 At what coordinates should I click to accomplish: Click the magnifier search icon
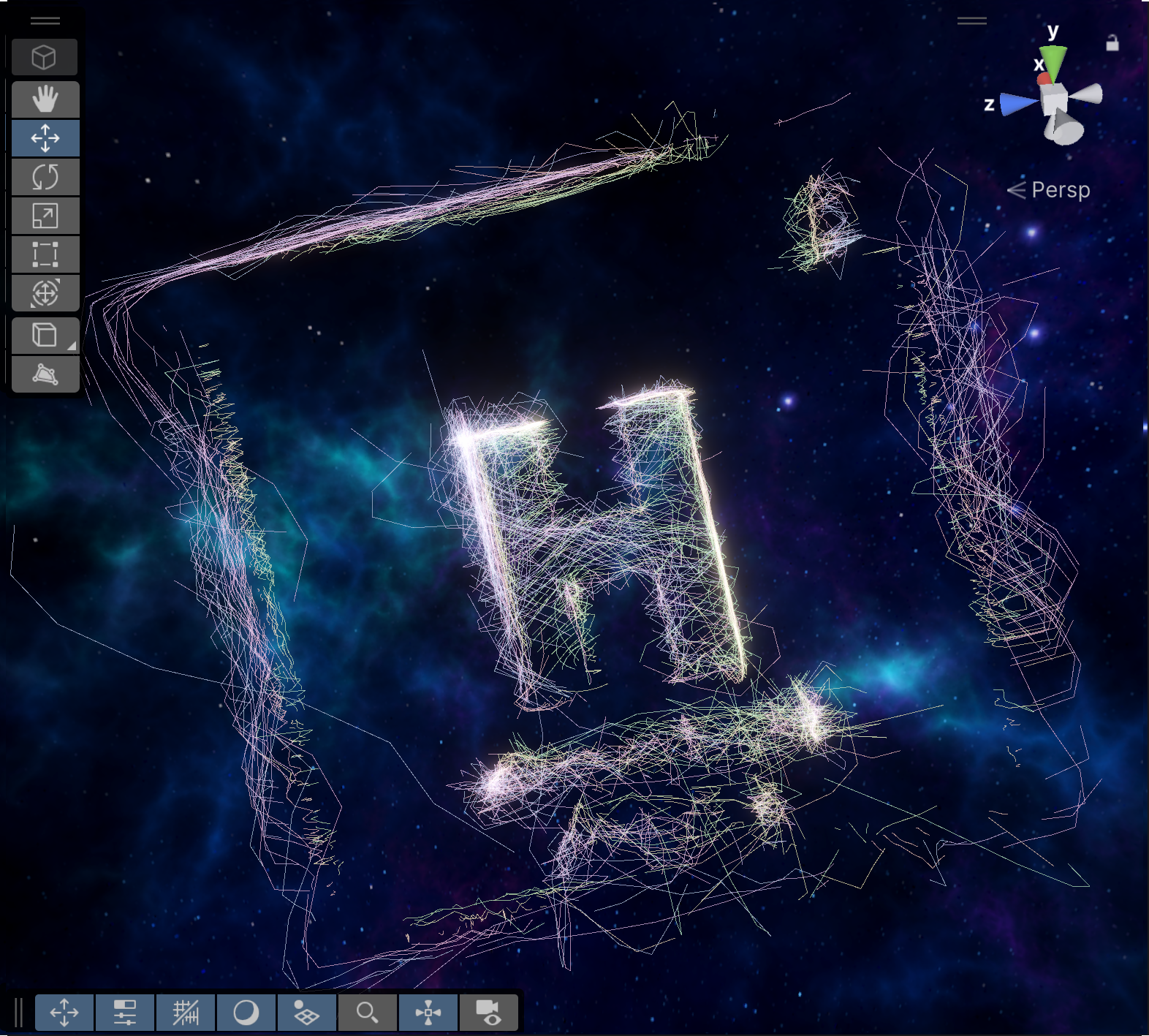(368, 1013)
